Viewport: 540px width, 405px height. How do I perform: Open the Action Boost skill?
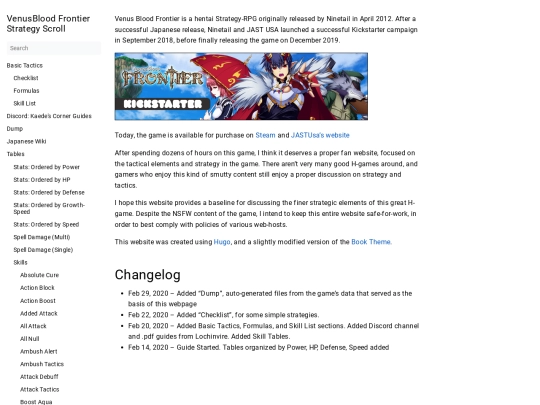coord(38,301)
